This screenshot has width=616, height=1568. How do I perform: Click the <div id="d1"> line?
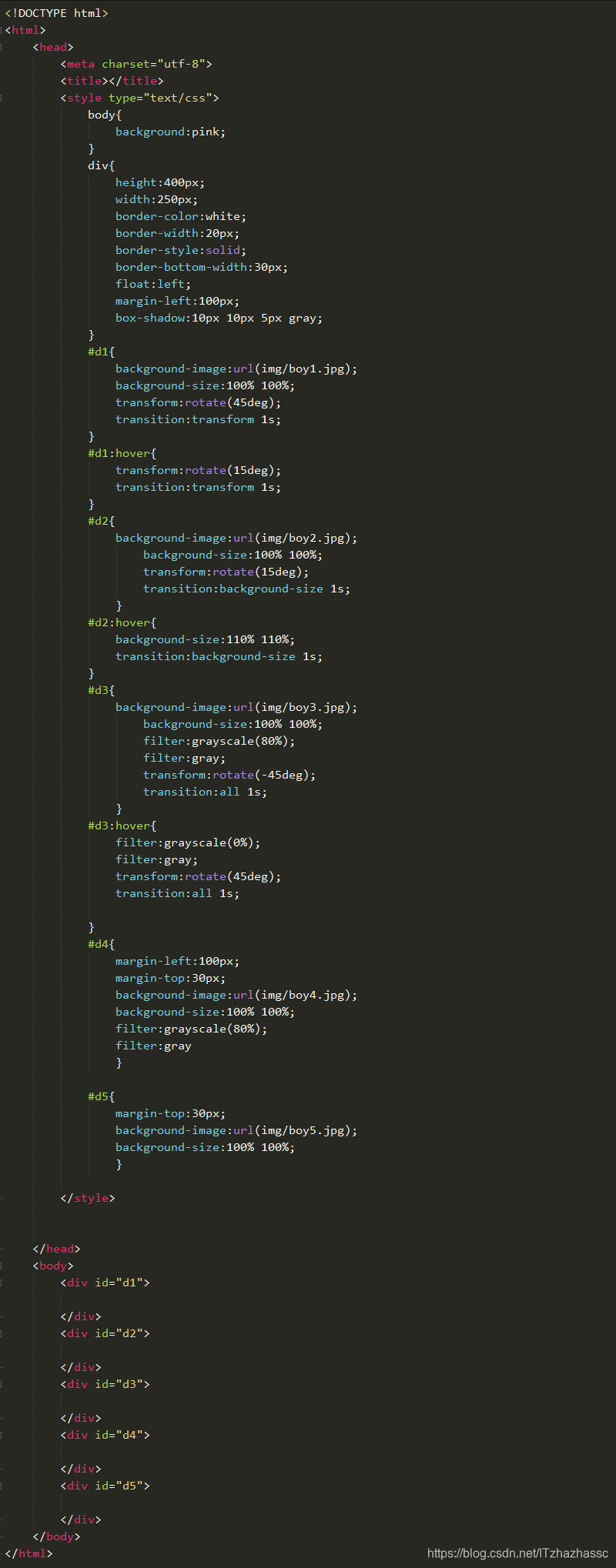click(105, 1283)
